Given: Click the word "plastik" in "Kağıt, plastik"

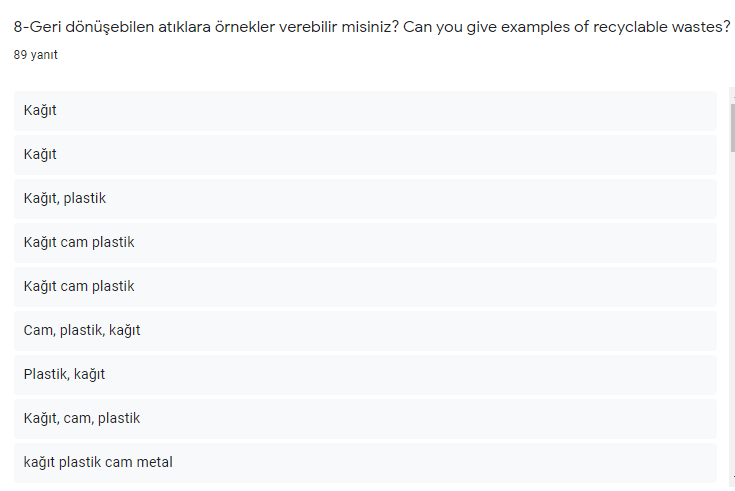Looking at the screenshot, I should click(x=84, y=198).
